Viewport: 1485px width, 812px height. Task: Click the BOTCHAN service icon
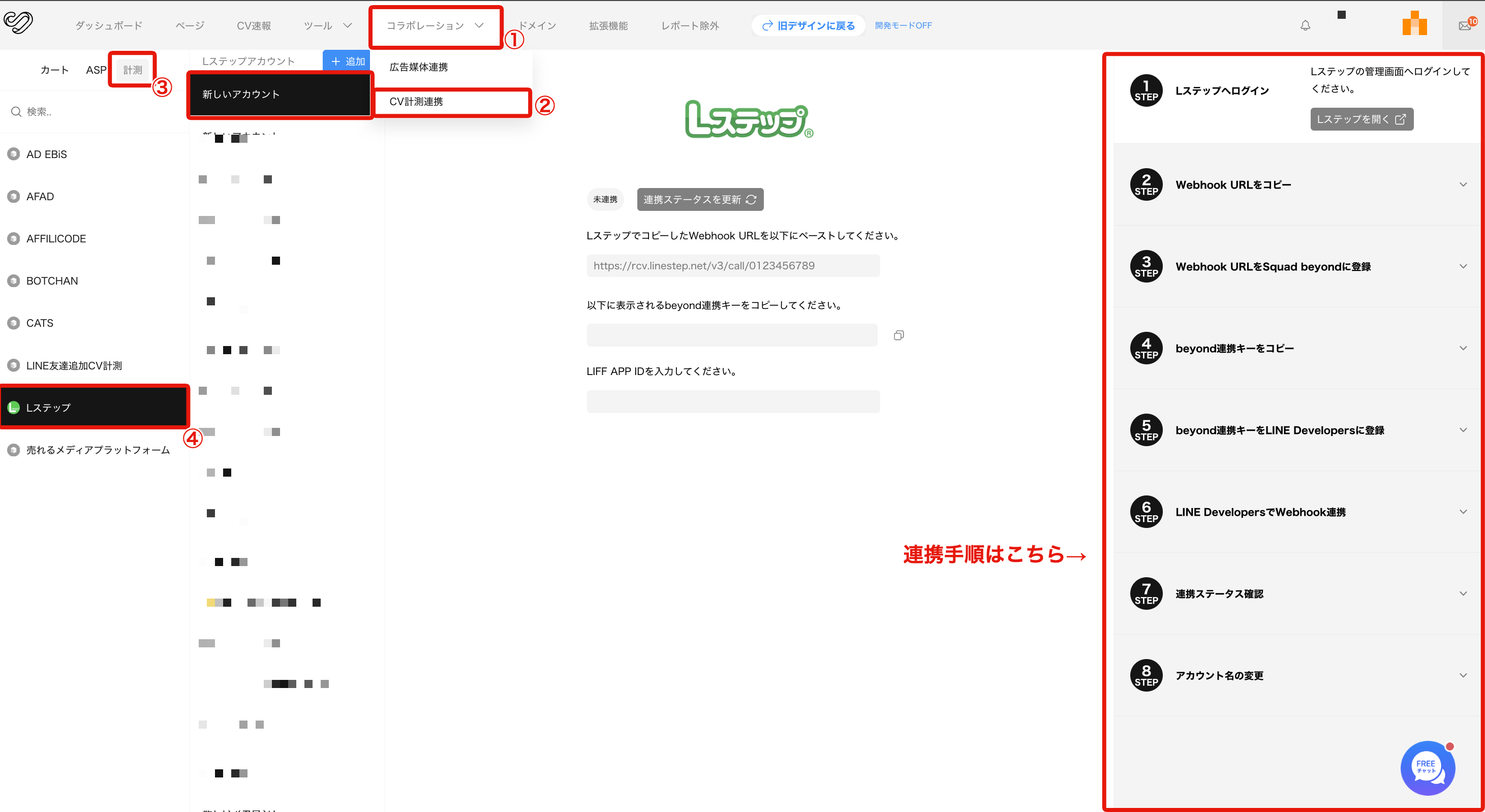pos(13,280)
